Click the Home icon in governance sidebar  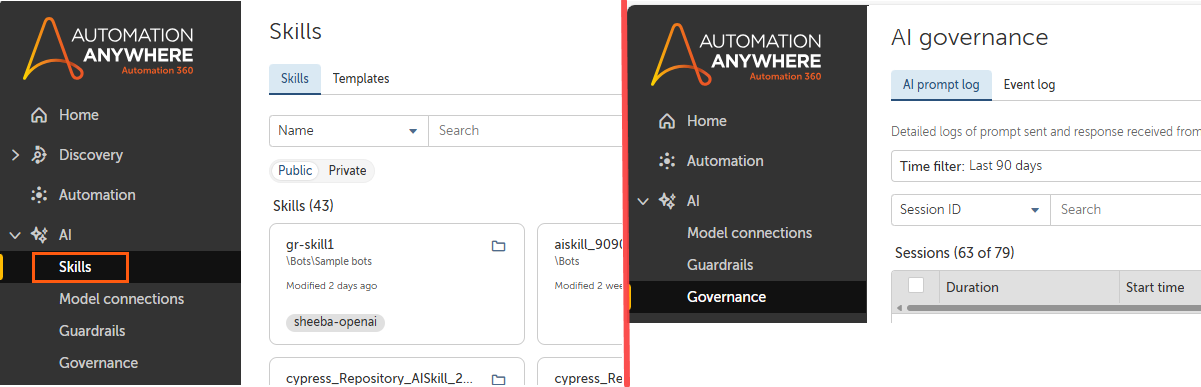coord(667,121)
